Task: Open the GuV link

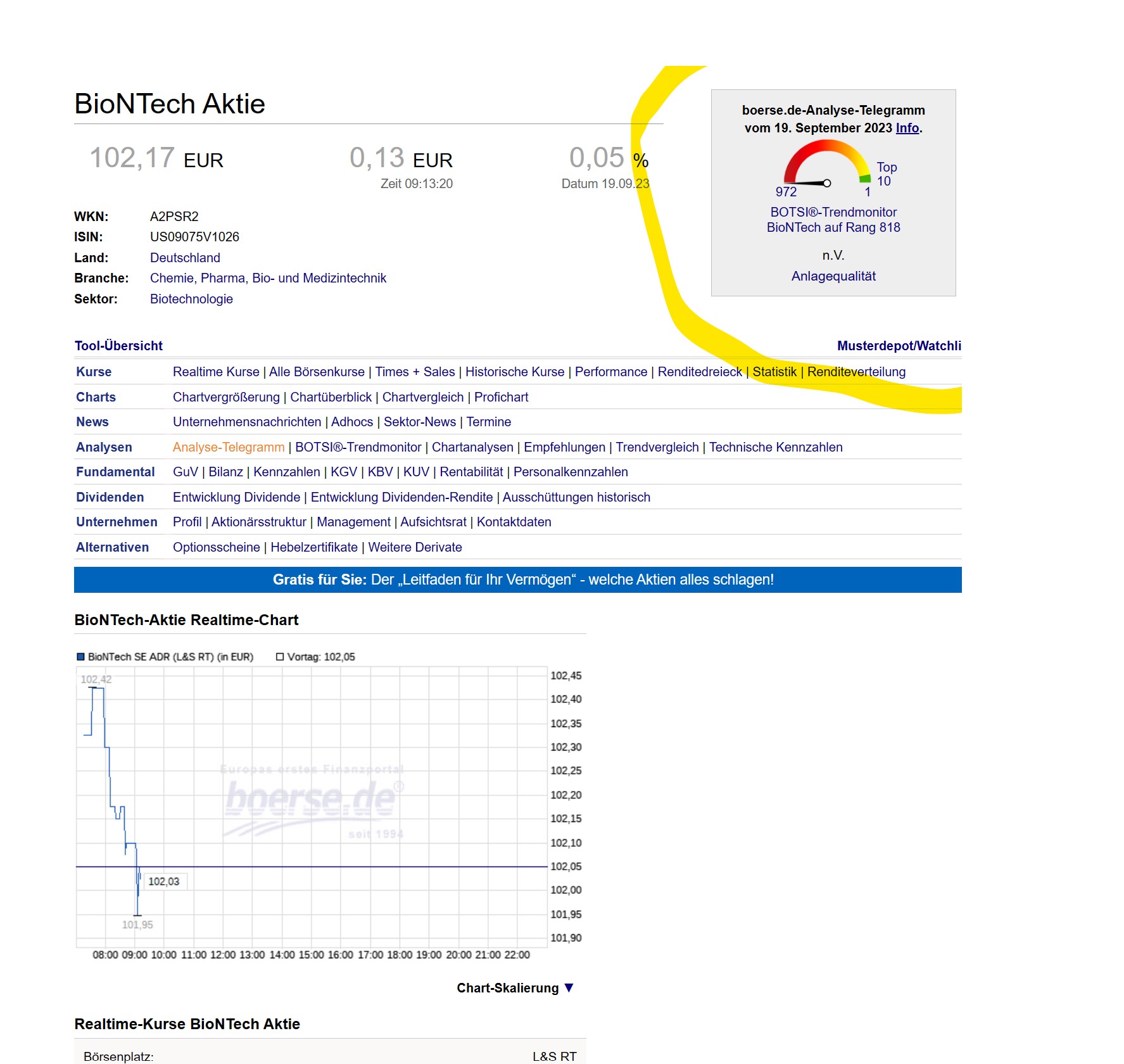Action: pos(186,472)
